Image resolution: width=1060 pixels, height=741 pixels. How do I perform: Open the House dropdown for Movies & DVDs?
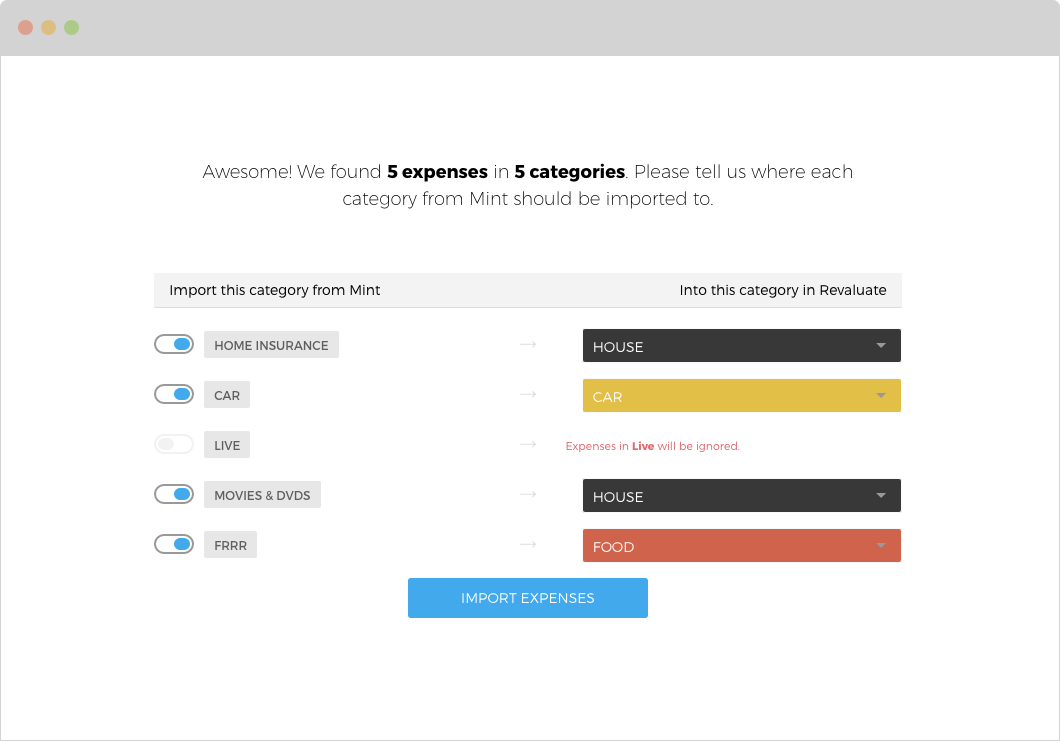click(741, 496)
